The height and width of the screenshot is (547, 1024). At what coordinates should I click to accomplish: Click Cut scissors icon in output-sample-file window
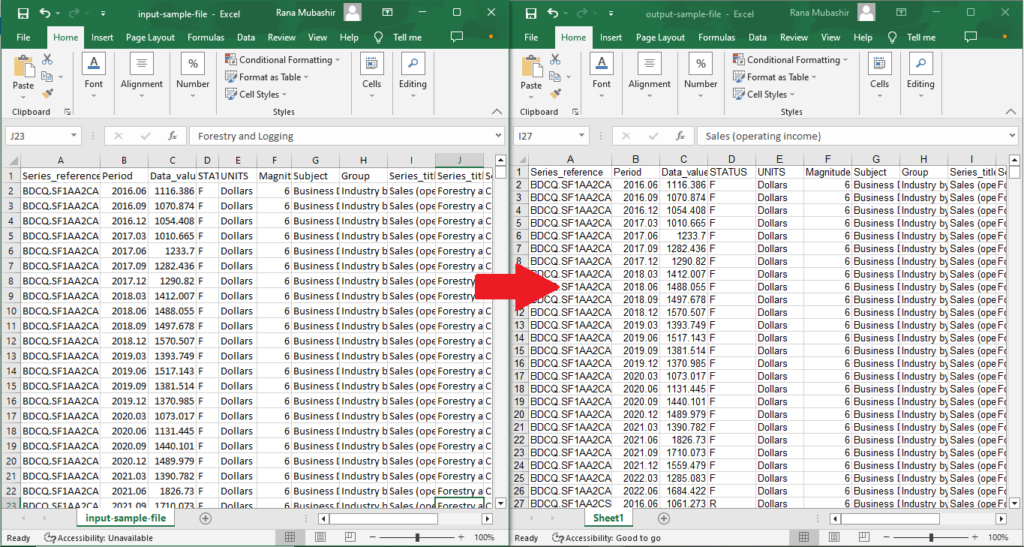pyautogui.click(x=555, y=60)
